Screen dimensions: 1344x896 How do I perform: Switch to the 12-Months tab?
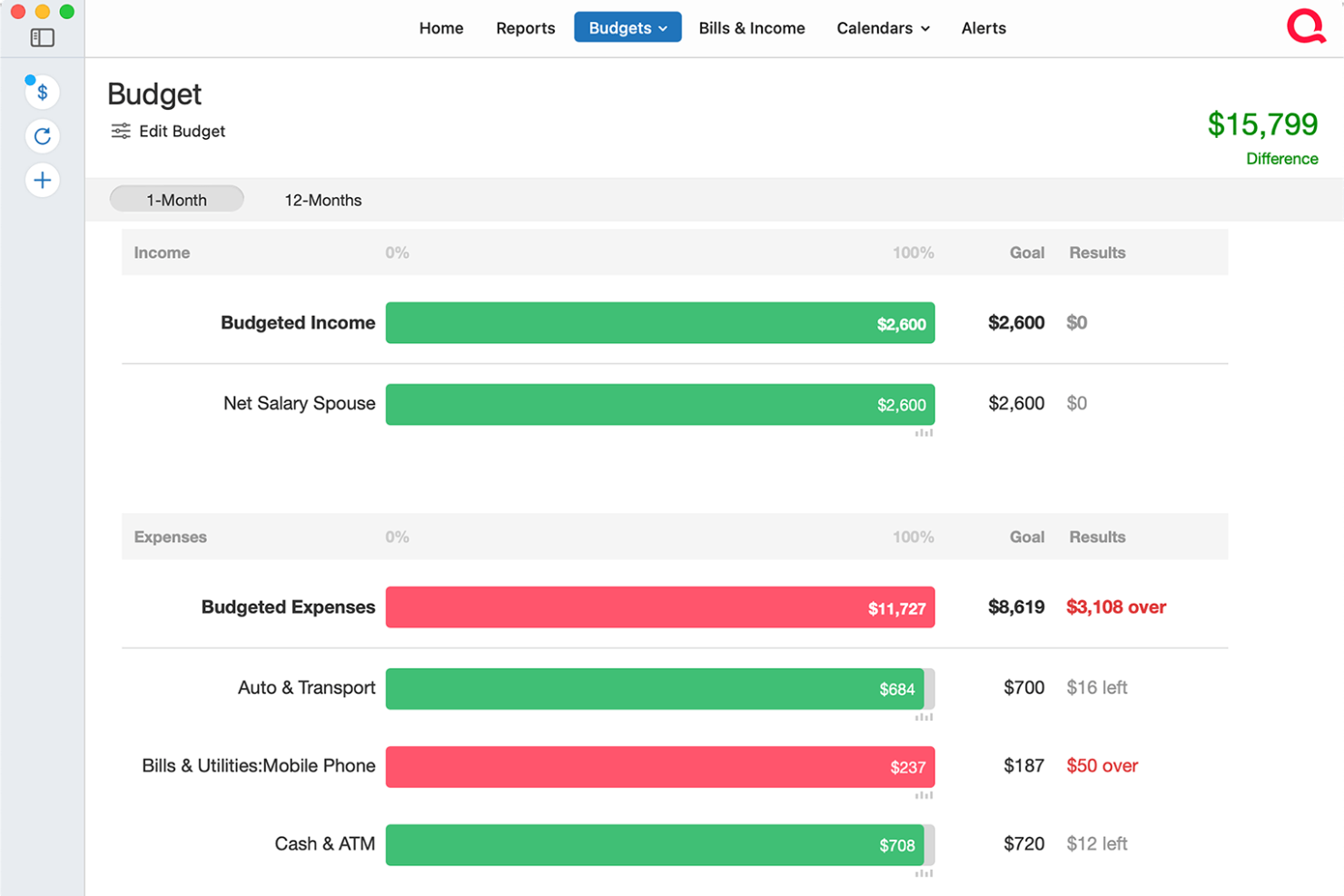click(x=322, y=200)
